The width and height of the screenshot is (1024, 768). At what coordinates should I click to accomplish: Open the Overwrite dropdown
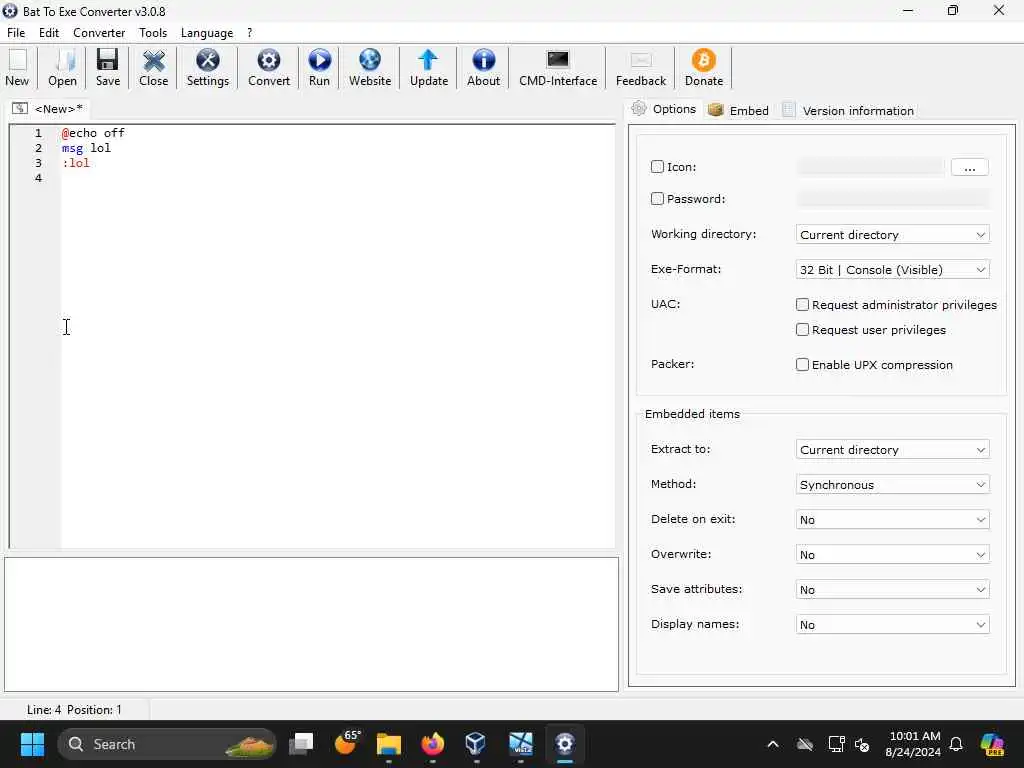click(892, 554)
